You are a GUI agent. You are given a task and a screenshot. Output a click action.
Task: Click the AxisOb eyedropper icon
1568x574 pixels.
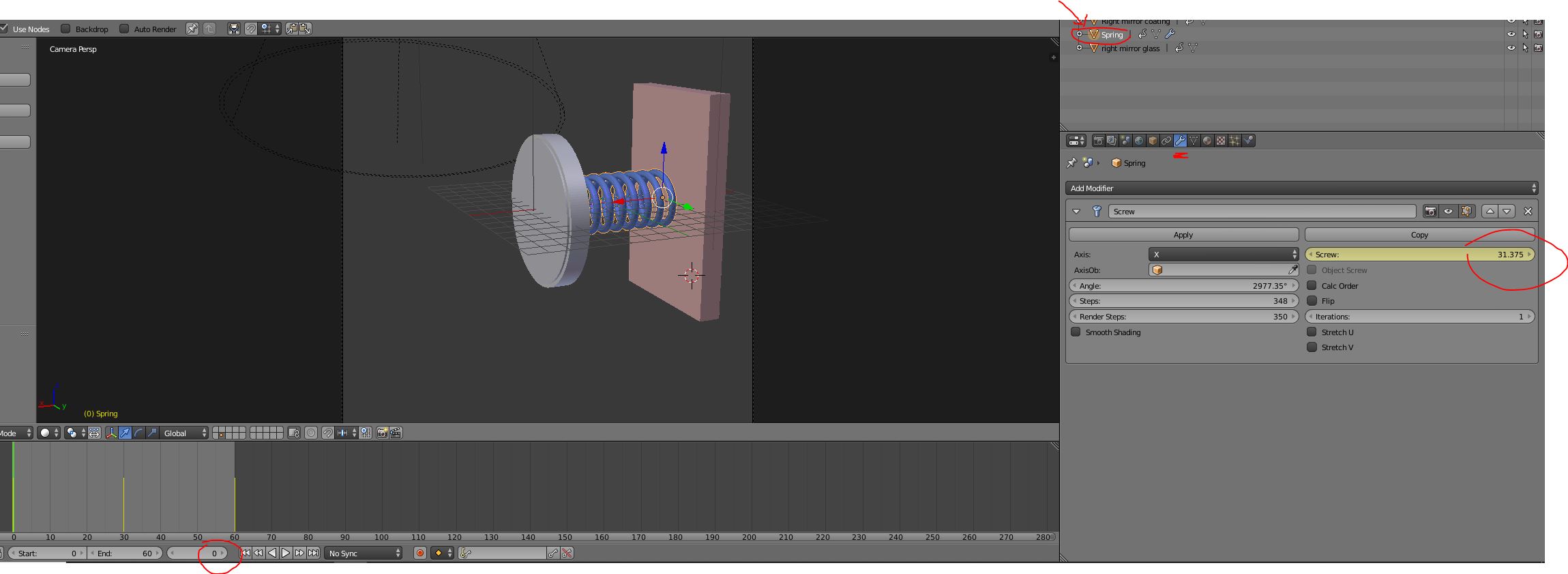tap(1292, 270)
